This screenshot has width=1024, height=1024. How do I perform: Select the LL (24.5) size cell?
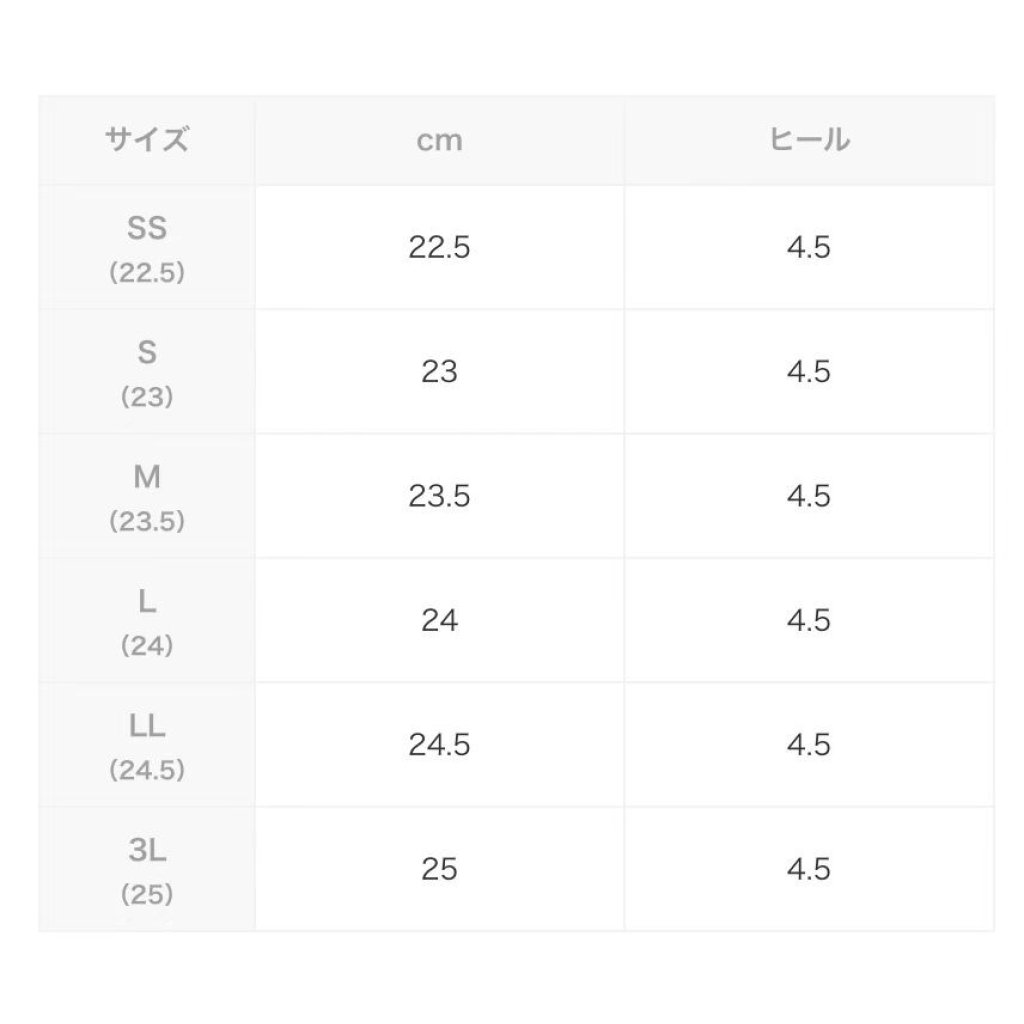tap(147, 746)
